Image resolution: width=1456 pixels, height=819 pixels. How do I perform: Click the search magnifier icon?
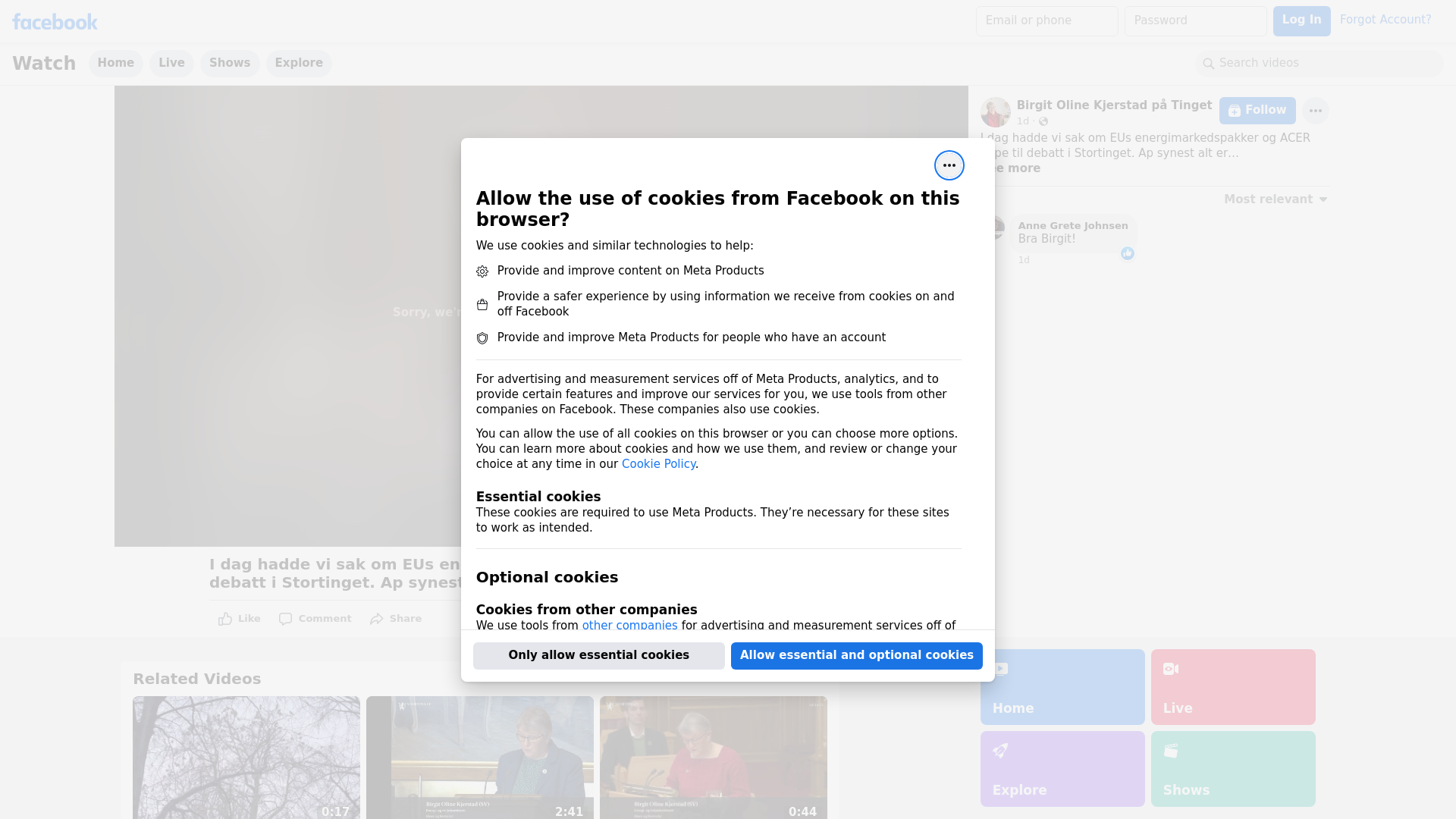click(1208, 64)
